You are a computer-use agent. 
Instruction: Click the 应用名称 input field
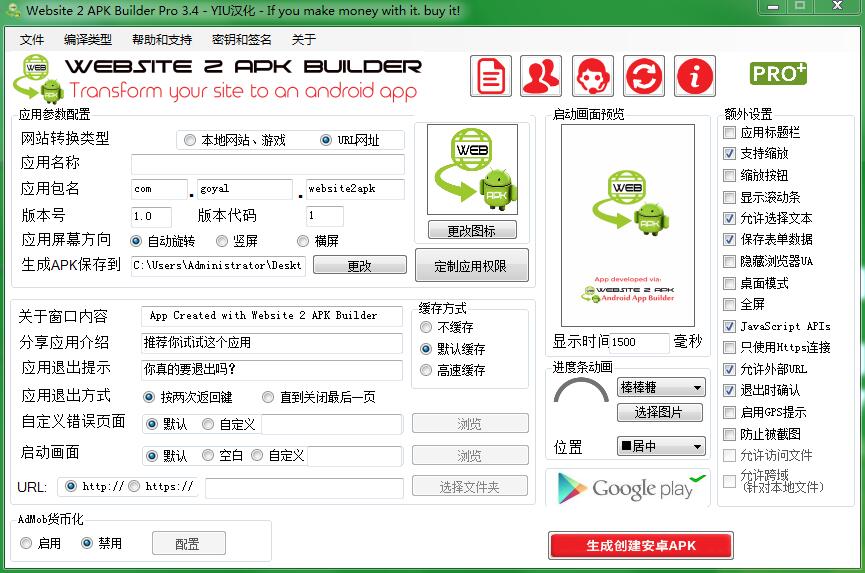268,164
